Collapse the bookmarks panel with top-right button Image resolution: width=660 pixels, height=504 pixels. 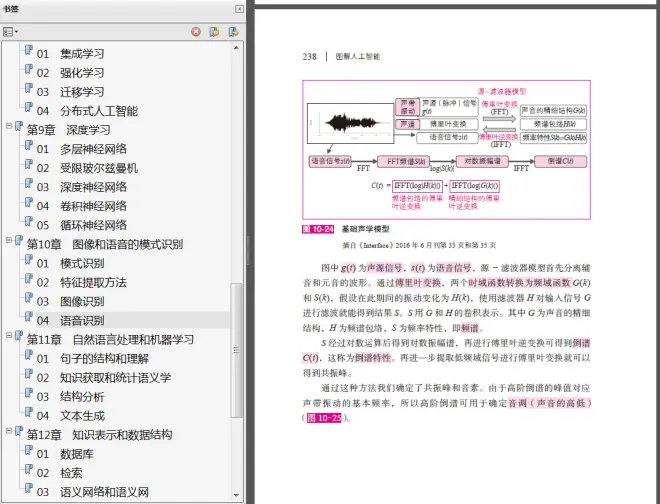pyautogui.click(x=239, y=9)
